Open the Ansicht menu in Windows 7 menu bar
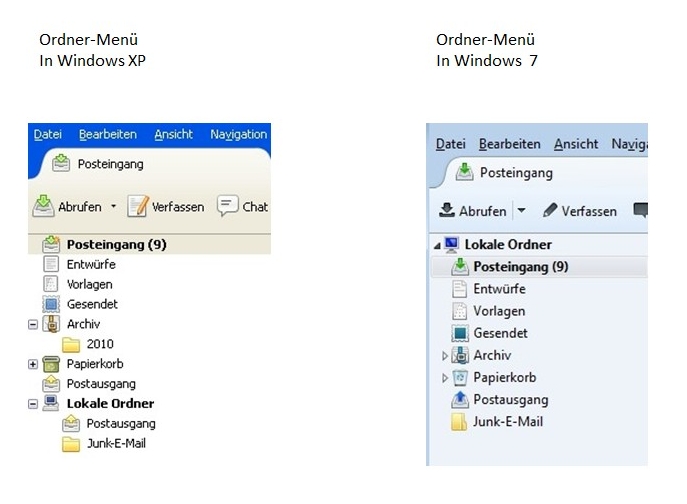The height and width of the screenshot is (504, 687). pyautogui.click(x=576, y=144)
